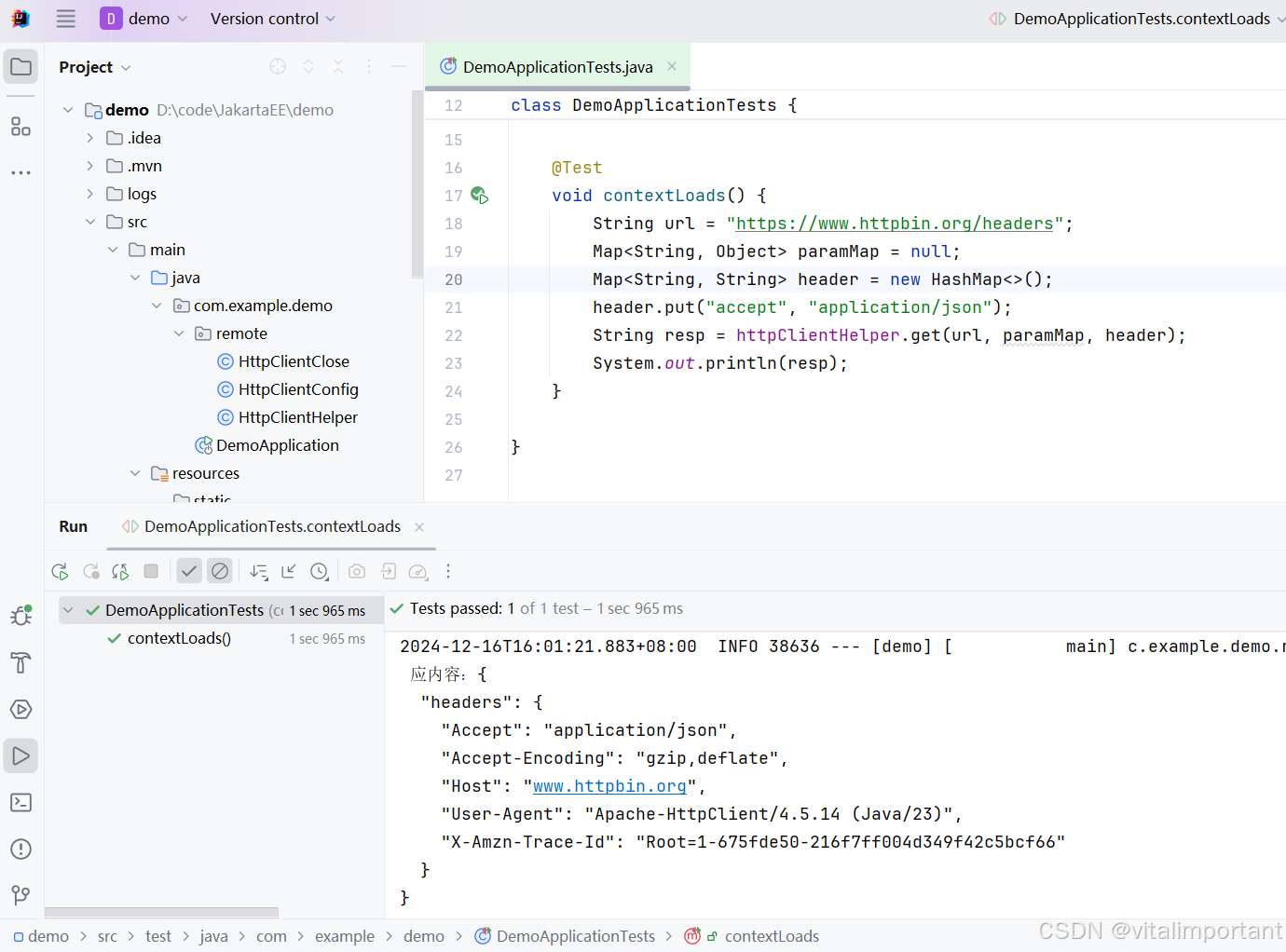Screen dimensions: 1286x952
Task: Toggle Show Ignored tests filter
Action: pos(220,570)
